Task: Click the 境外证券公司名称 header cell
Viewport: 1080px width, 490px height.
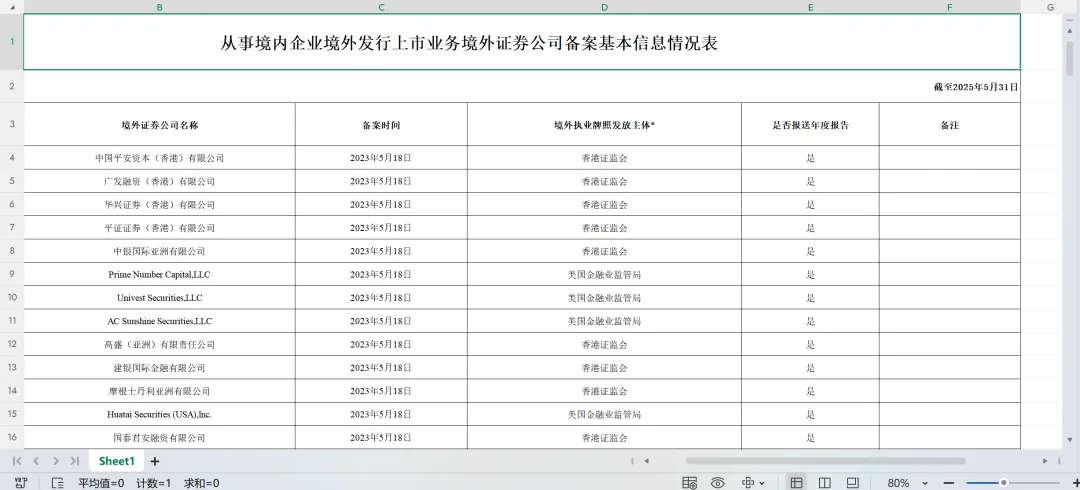Action: coord(159,125)
